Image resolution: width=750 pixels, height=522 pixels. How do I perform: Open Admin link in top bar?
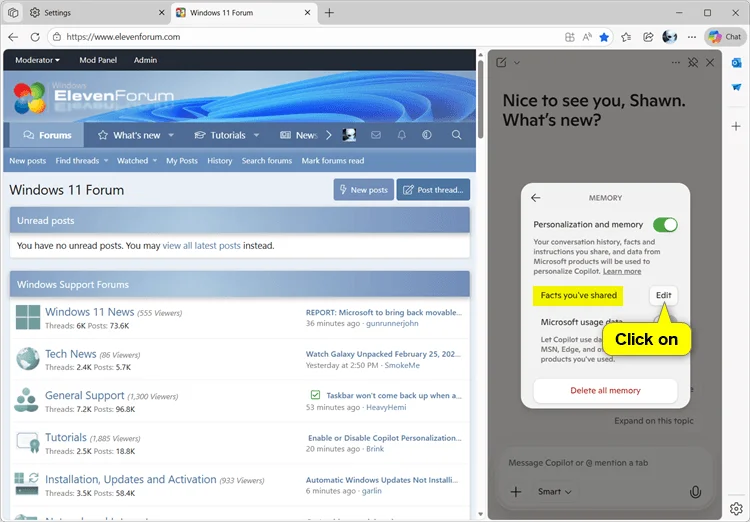(145, 60)
